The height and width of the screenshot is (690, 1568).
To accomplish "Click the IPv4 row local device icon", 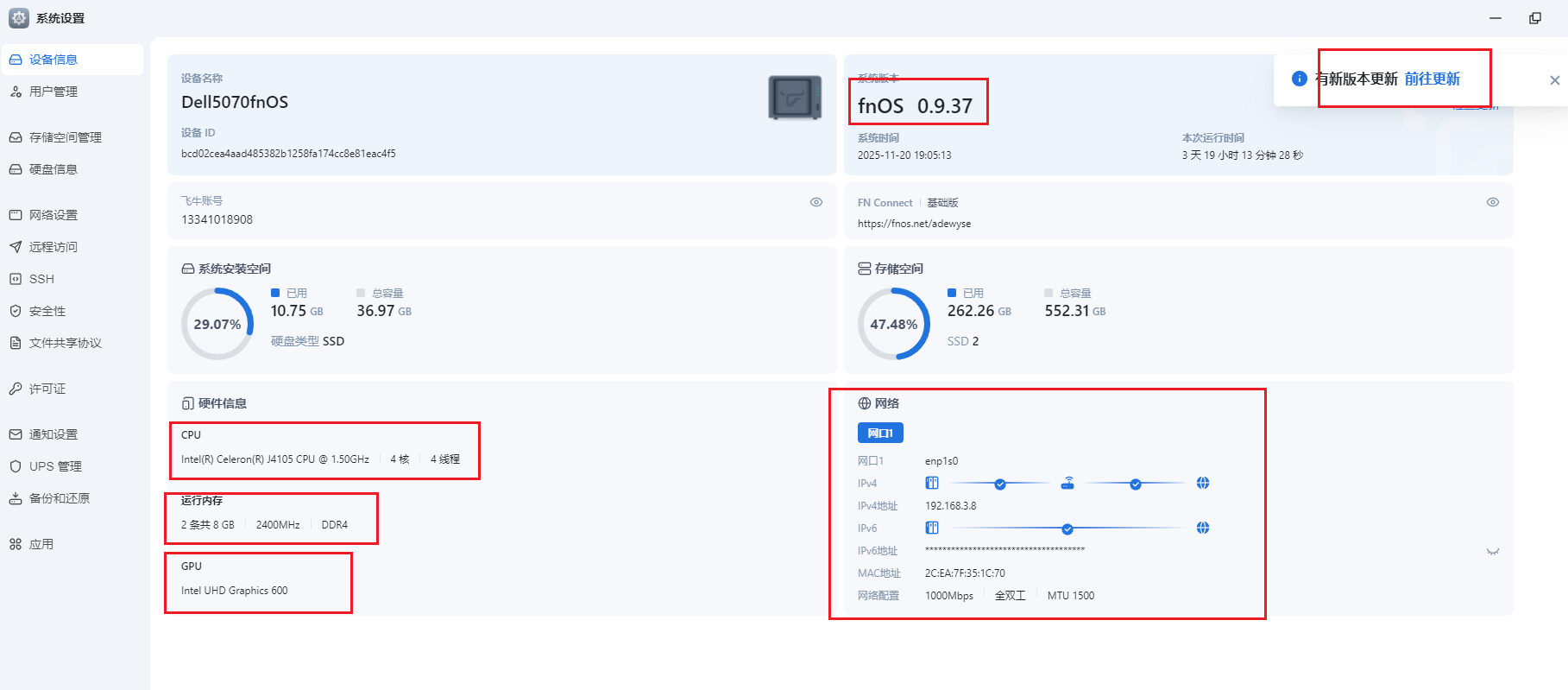I will pyautogui.click(x=932, y=483).
